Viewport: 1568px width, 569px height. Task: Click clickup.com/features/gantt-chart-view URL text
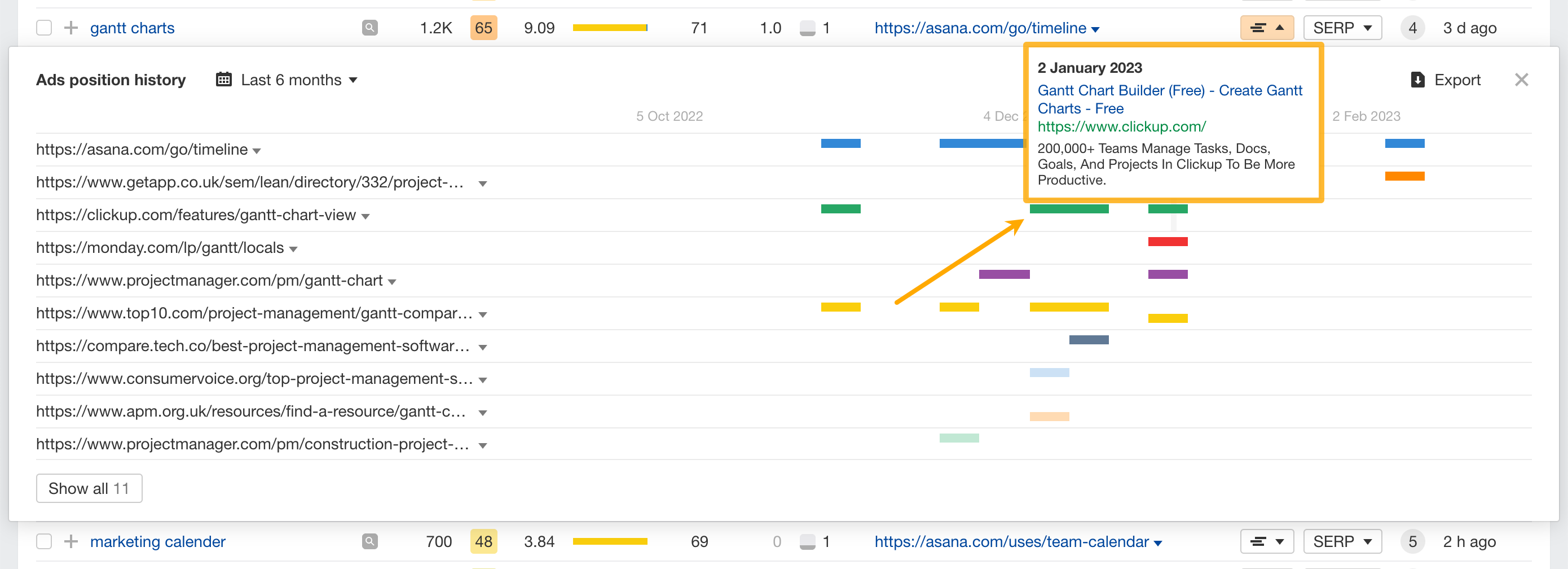196,215
